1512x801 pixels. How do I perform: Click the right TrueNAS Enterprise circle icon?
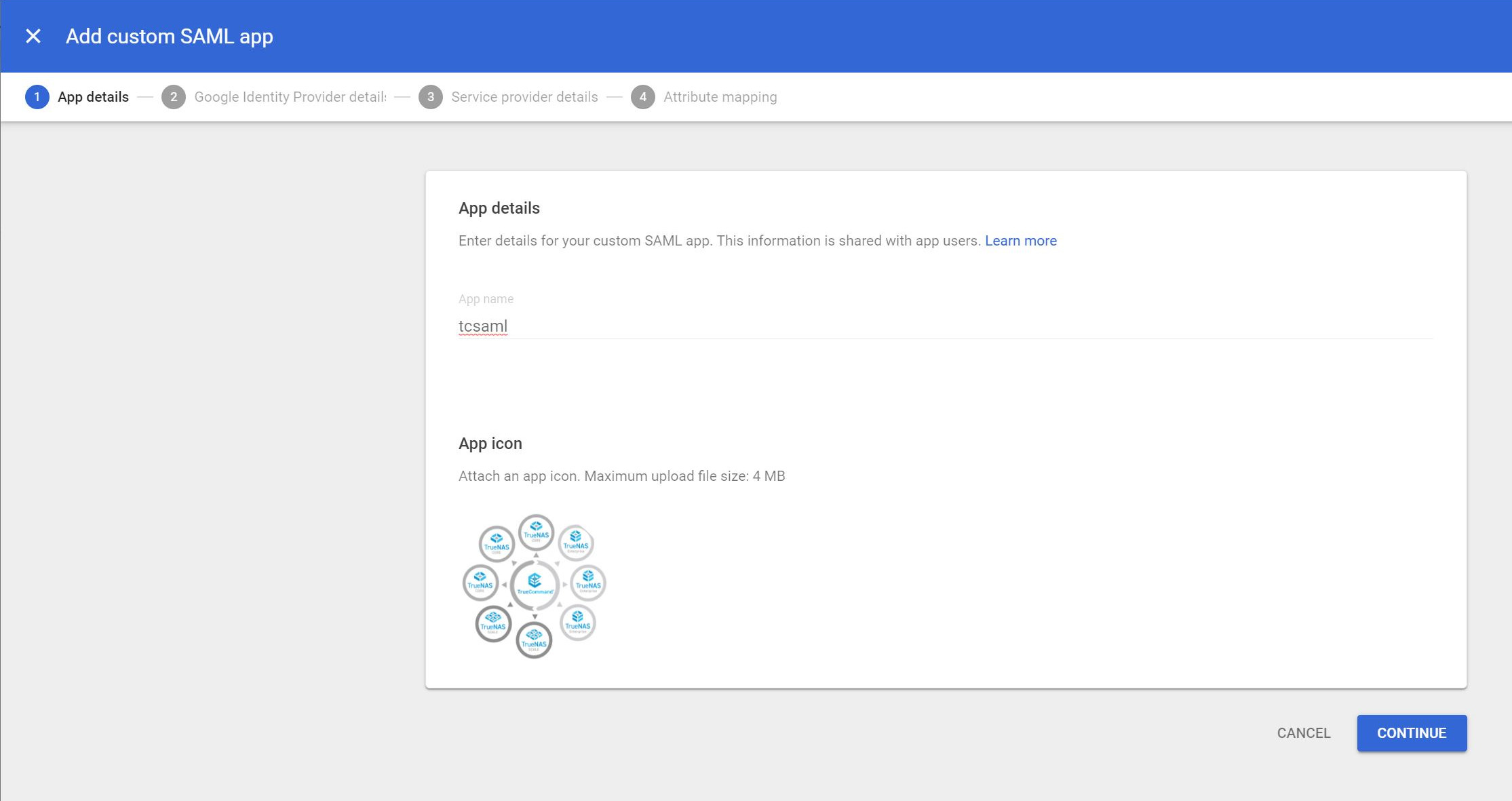click(x=587, y=583)
